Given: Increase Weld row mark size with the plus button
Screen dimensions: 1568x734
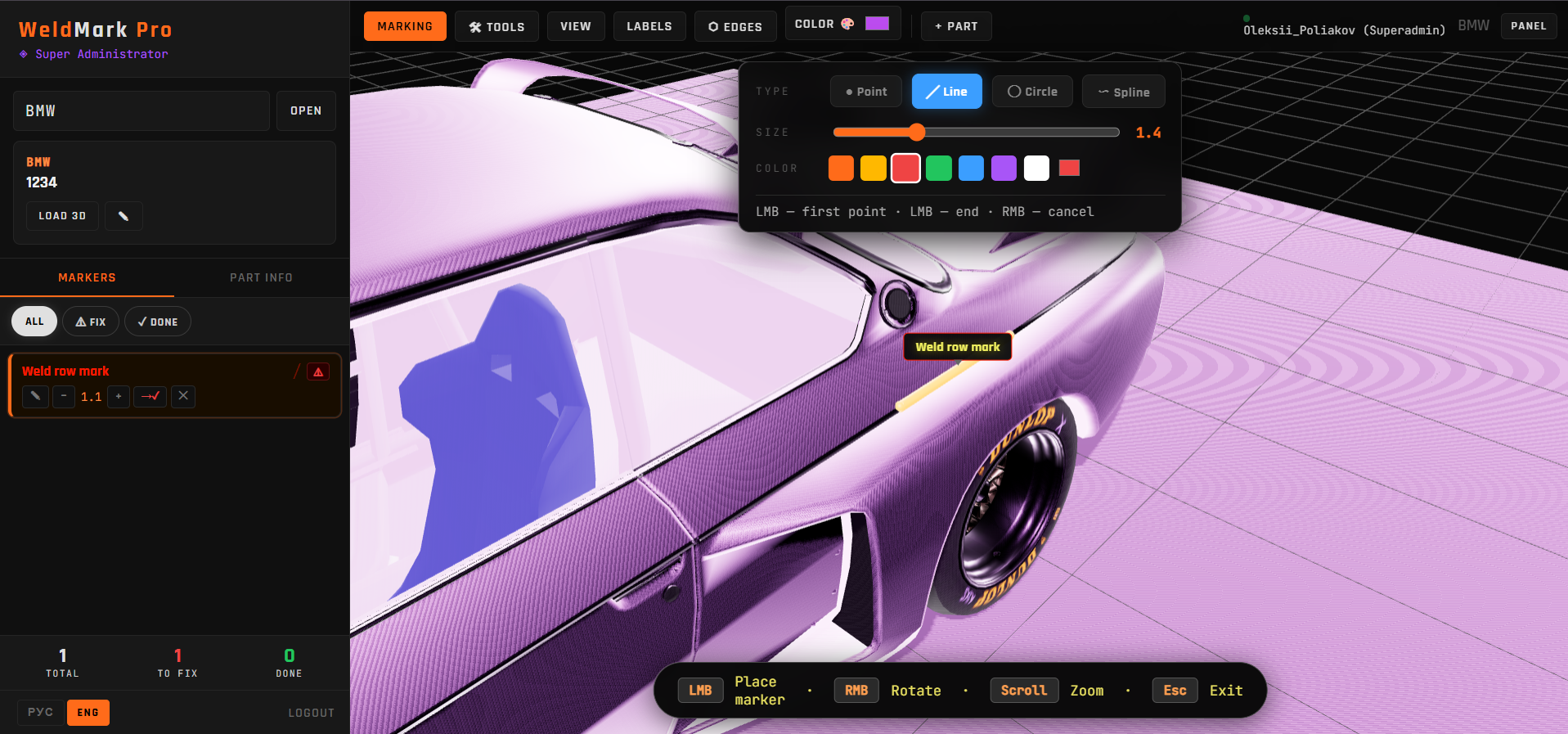Looking at the screenshot, I should point(119,396).
